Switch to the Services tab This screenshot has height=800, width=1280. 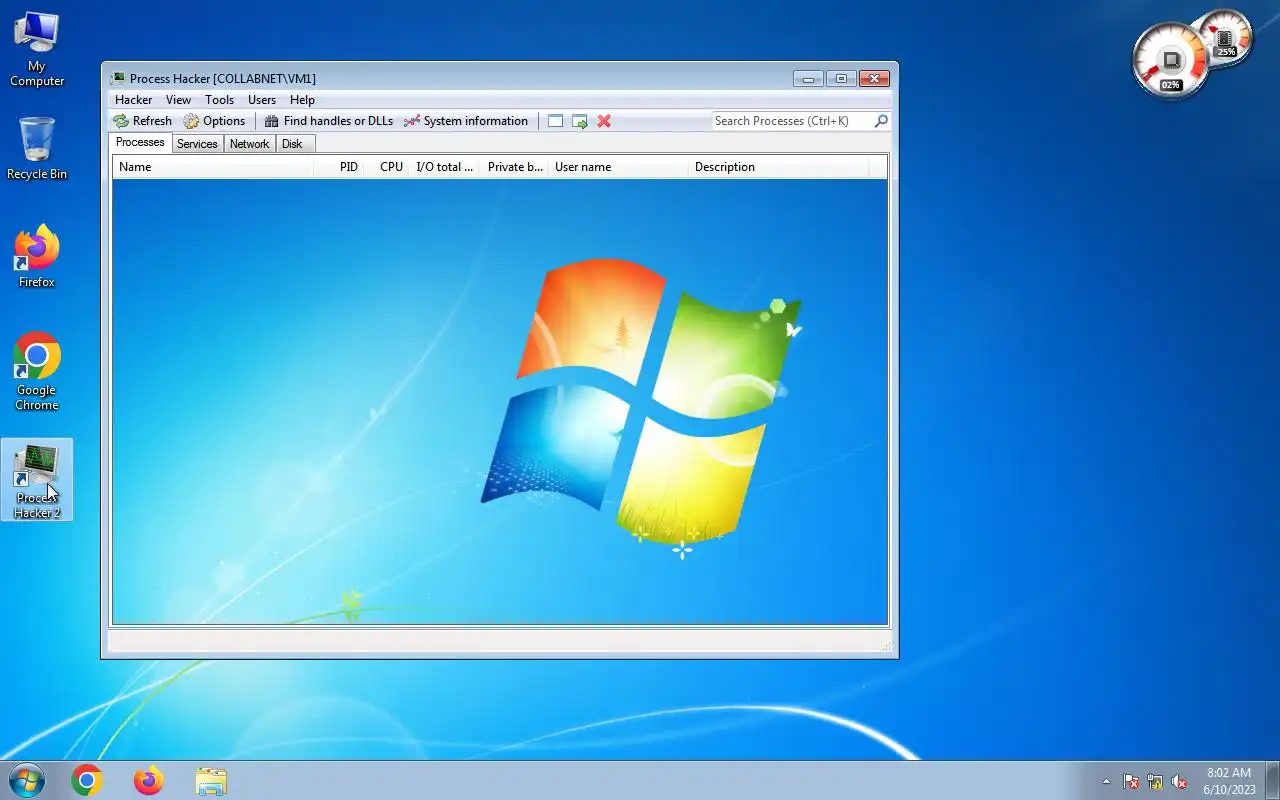point(197,144)
